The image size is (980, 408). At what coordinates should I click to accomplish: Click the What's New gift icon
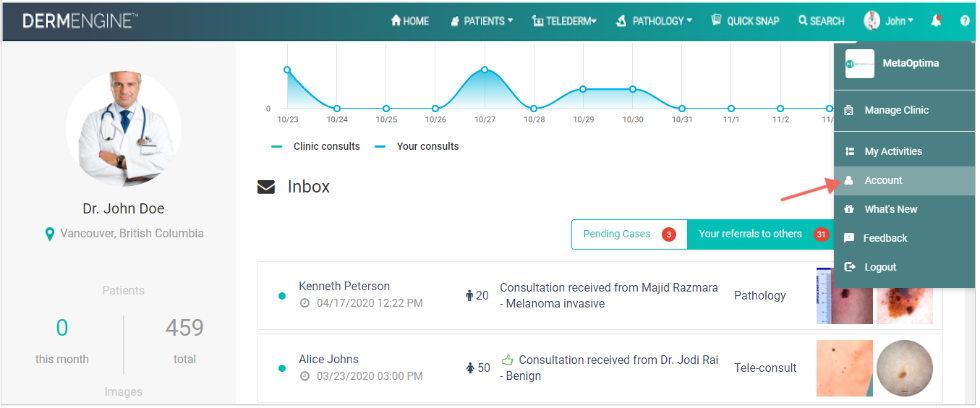[x=849, y=209]
